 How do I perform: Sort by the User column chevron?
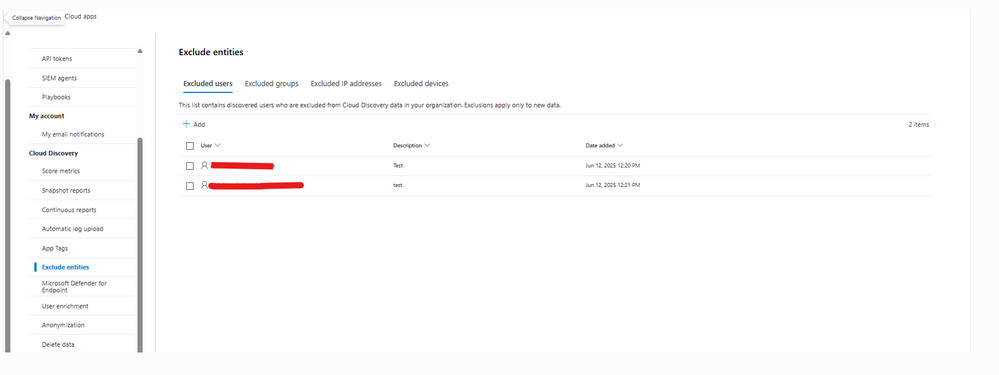(218, 145)
